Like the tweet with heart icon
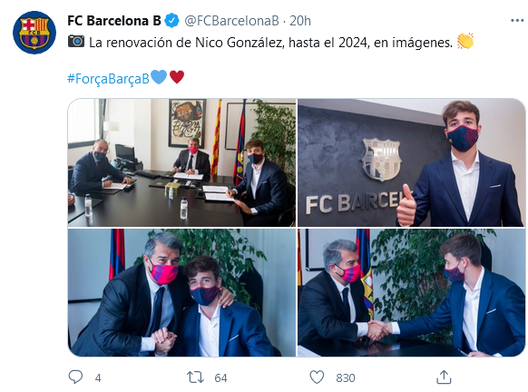 coord(317,377)
